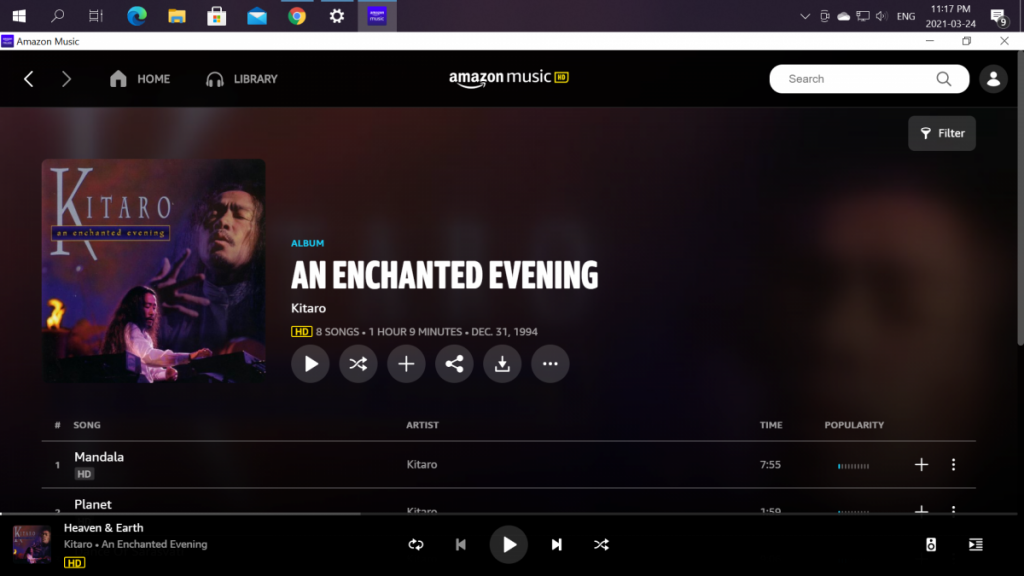Click the vertical scrollbar of the page
This screenshot has height=576, width=1024.
click(1021, 198)
